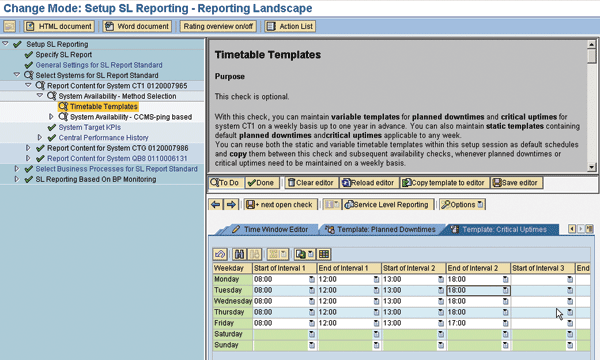Copy template to editor
Viewport: 600px width, 360px height.
pyautogui.click(x=444, y=183)
